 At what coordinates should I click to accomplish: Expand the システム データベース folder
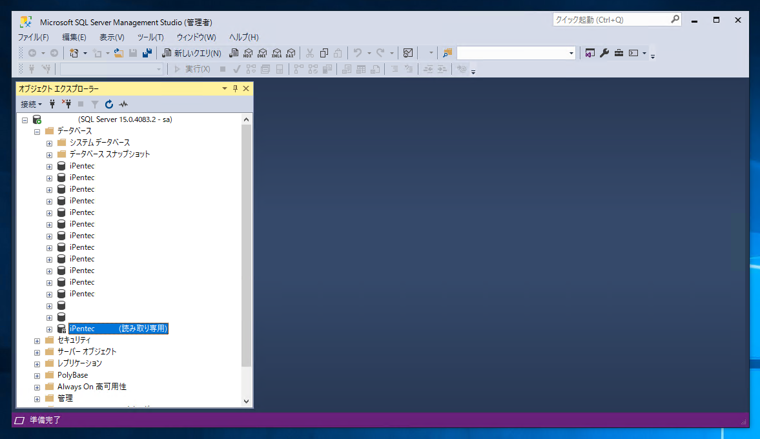point(49,143)
